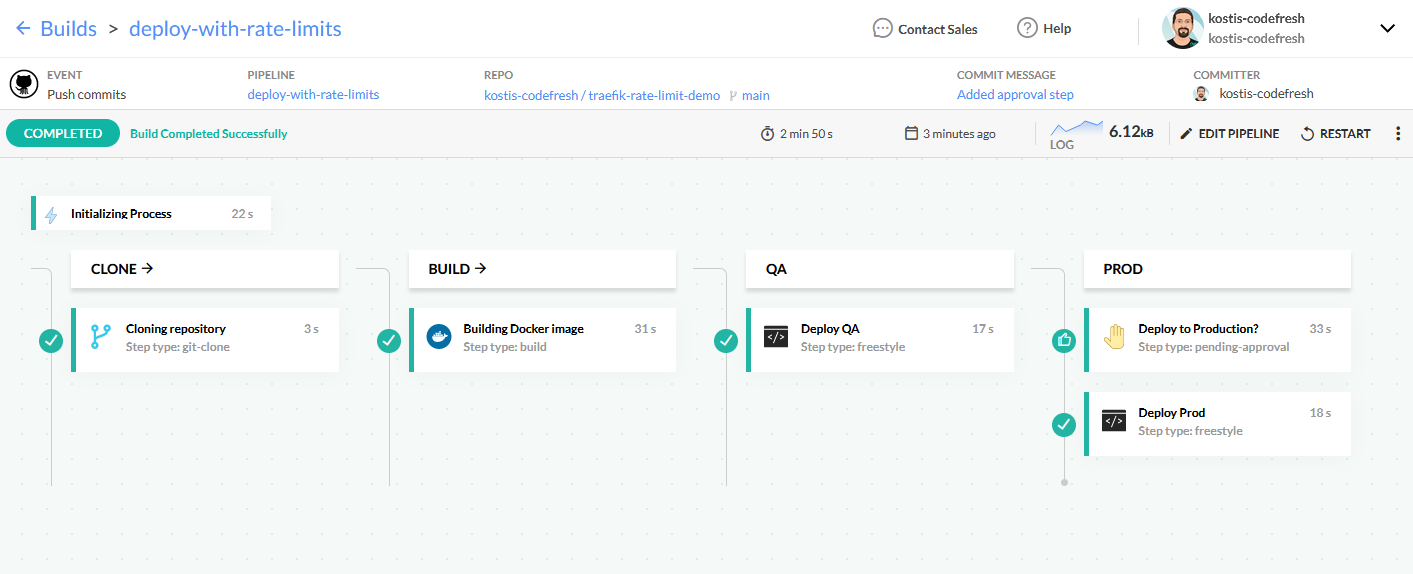Click the Help question mark icon
Image resolution: width=1413 pixels, height=574 pixels.
coord(1027,28)
